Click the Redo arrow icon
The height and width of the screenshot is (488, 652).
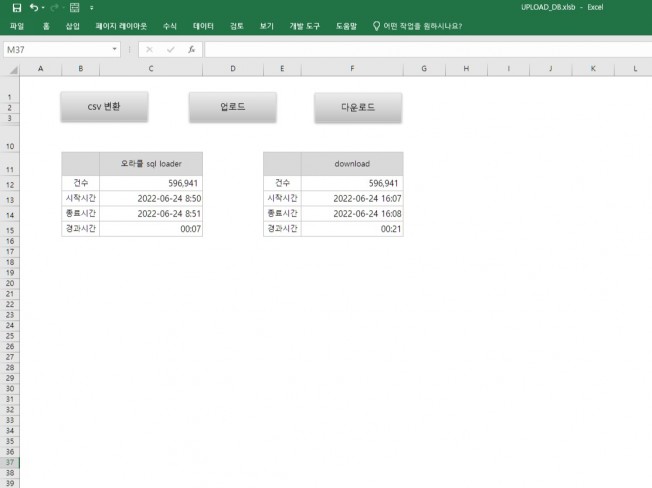(54, 7)
